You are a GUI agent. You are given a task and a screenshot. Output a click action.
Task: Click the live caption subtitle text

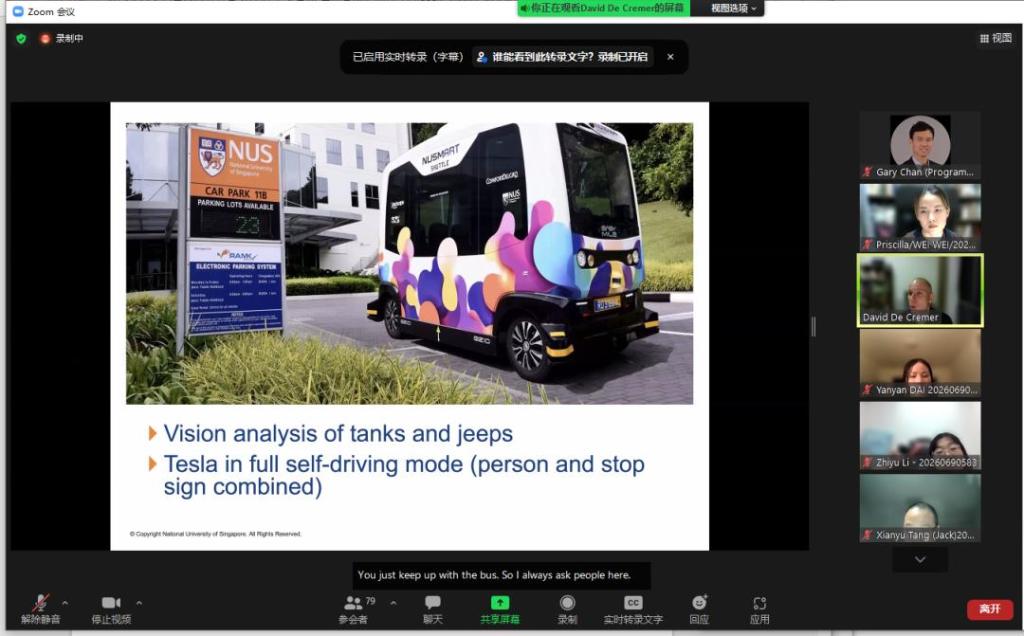coord(494,575)
